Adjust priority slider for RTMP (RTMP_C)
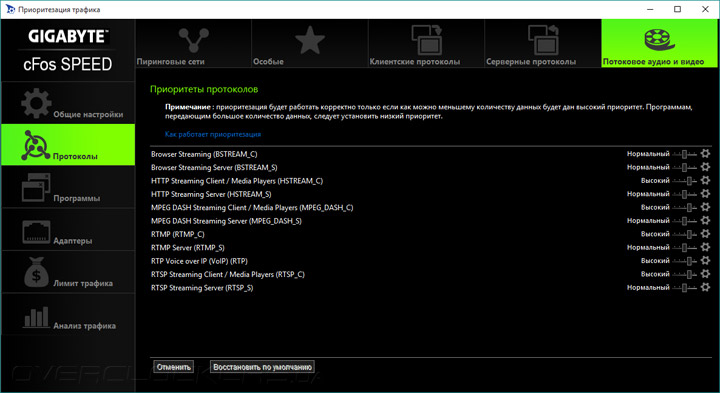 [x=685, y=234]
